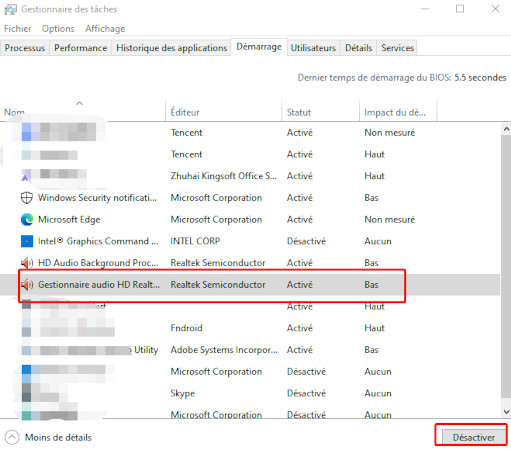
Task: Open the Options menu
Action: pos(58,29)
